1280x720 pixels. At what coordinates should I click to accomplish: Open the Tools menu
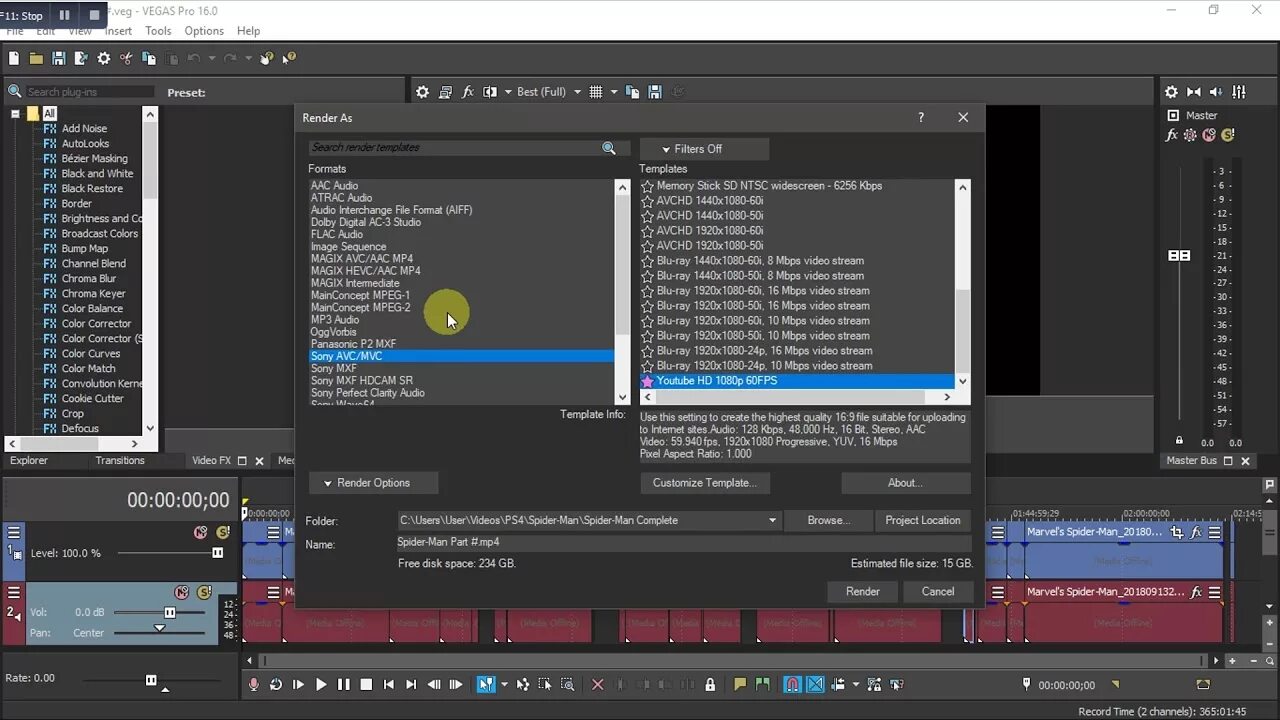point(158,31)
